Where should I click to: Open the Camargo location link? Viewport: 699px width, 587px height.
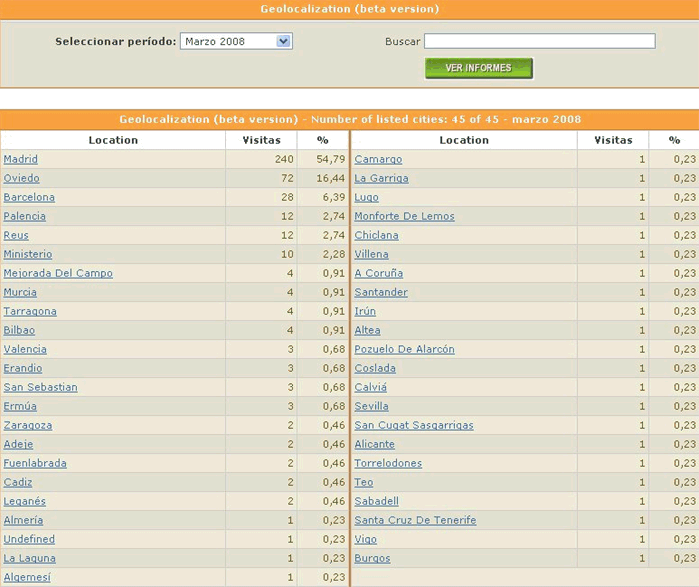click(x=378, y=159)
